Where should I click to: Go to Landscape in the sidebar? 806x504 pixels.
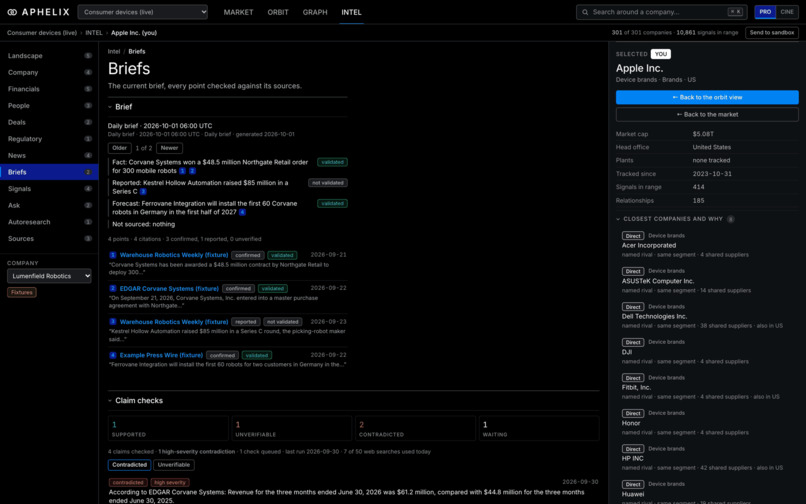pos(49,56)
